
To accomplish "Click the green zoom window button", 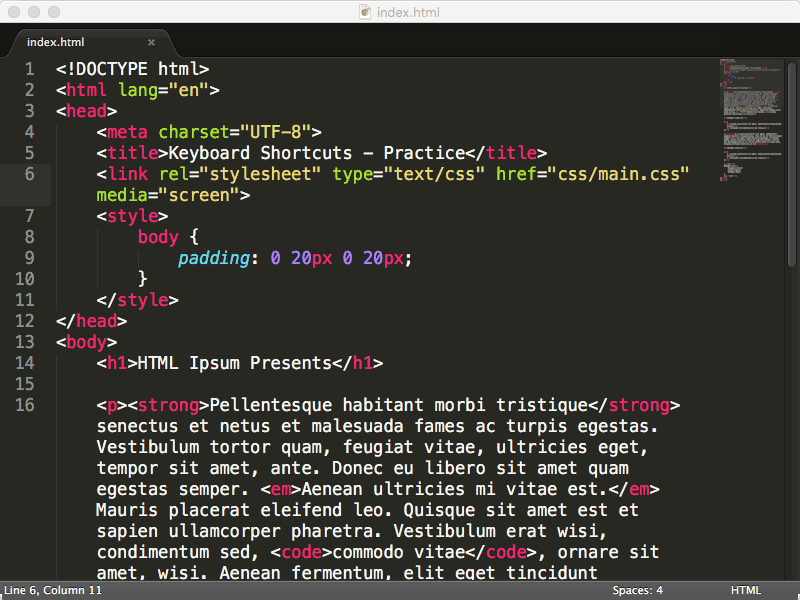I will [54, 12].
